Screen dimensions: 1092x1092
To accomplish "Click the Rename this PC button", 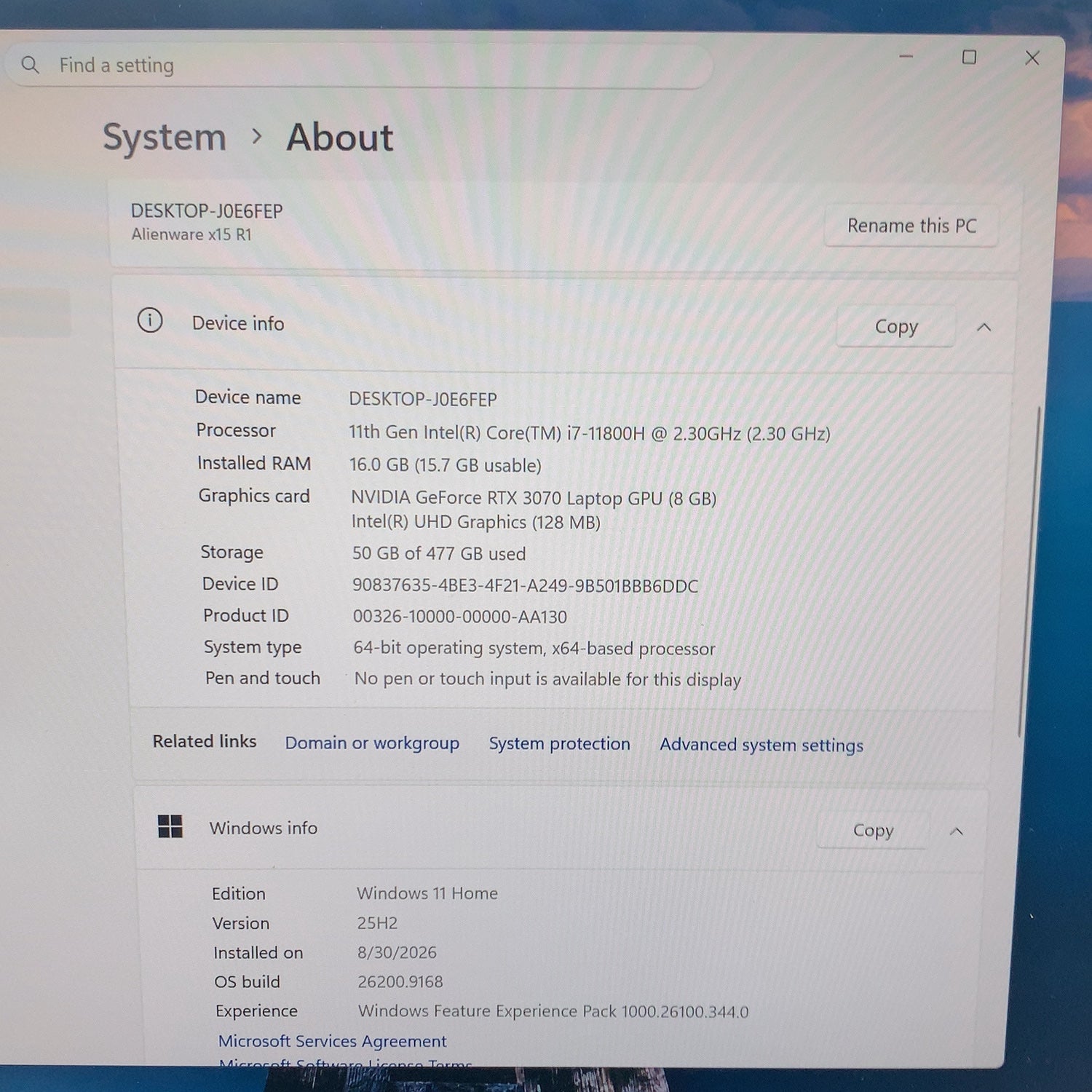I will (911, 226).
